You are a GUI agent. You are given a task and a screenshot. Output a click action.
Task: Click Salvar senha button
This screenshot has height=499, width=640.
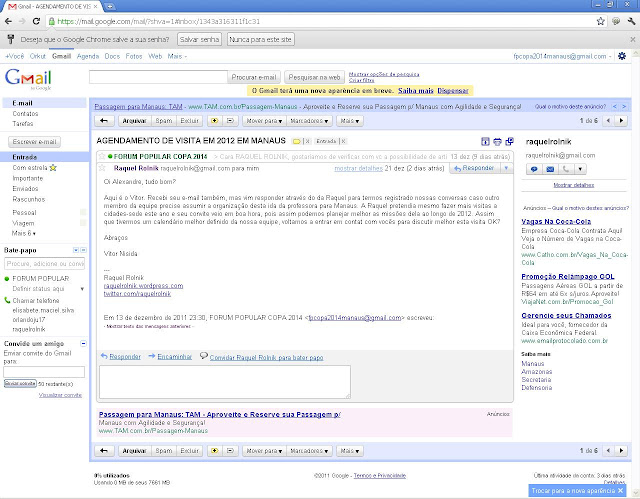[200, 40]
